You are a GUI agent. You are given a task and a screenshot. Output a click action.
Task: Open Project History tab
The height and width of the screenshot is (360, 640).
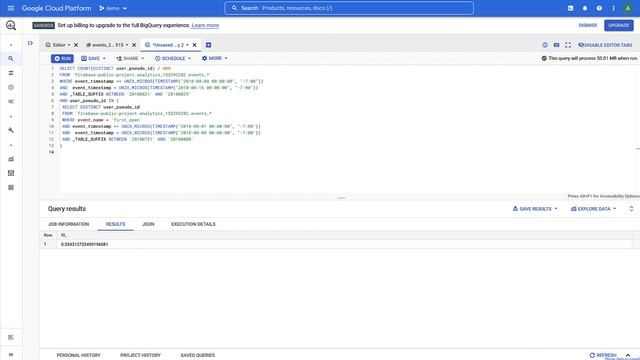pyautogui.click(x=140, y=355)
